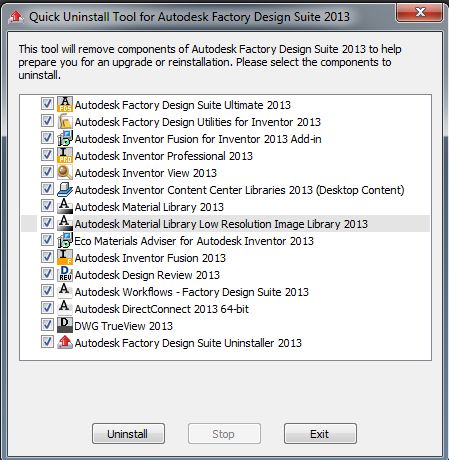
Task: Click the Inventor Professional 2013 PRO icon
Action: [x=65, y=155]
